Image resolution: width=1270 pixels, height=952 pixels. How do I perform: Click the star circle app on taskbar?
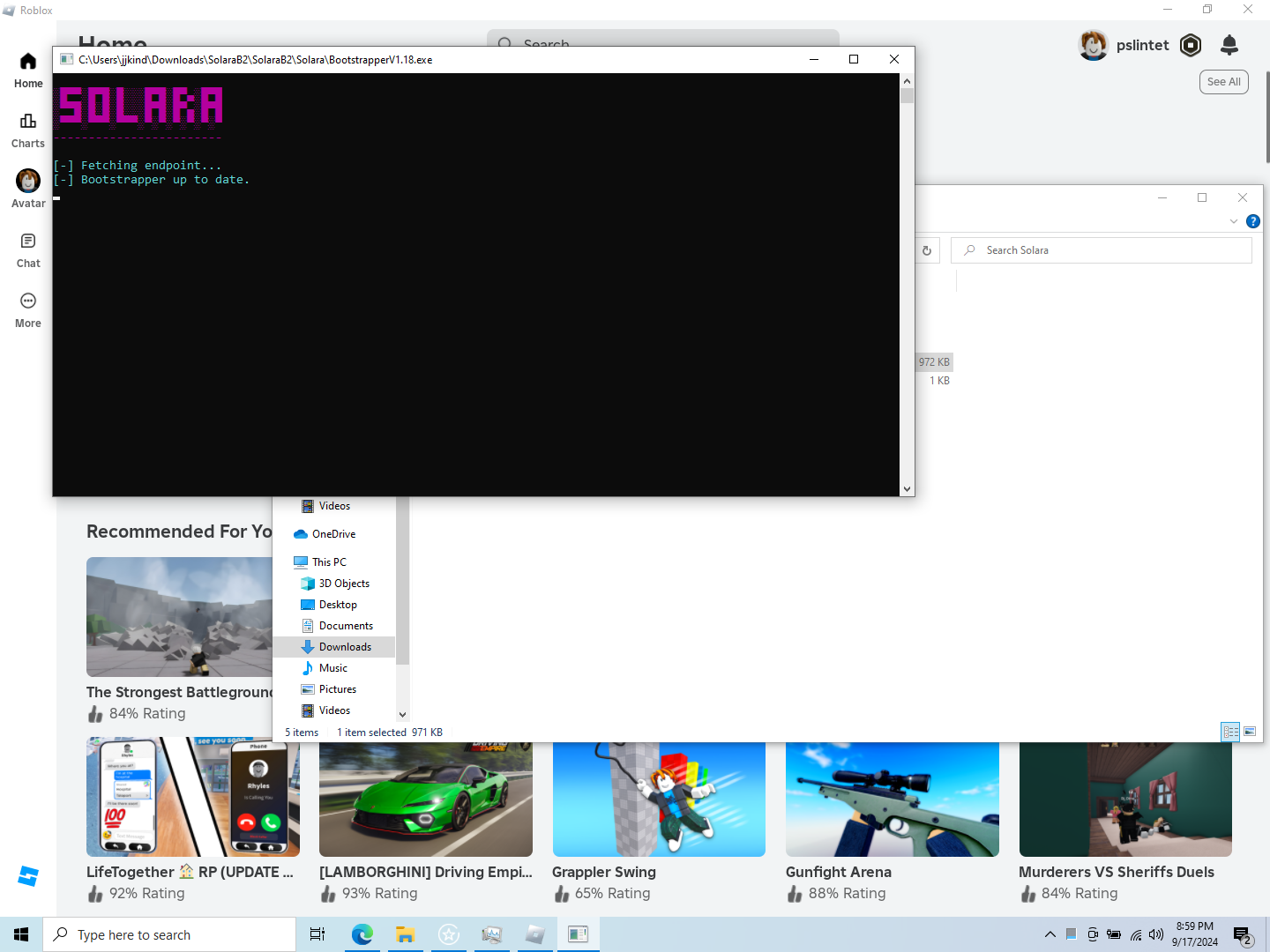449,934
